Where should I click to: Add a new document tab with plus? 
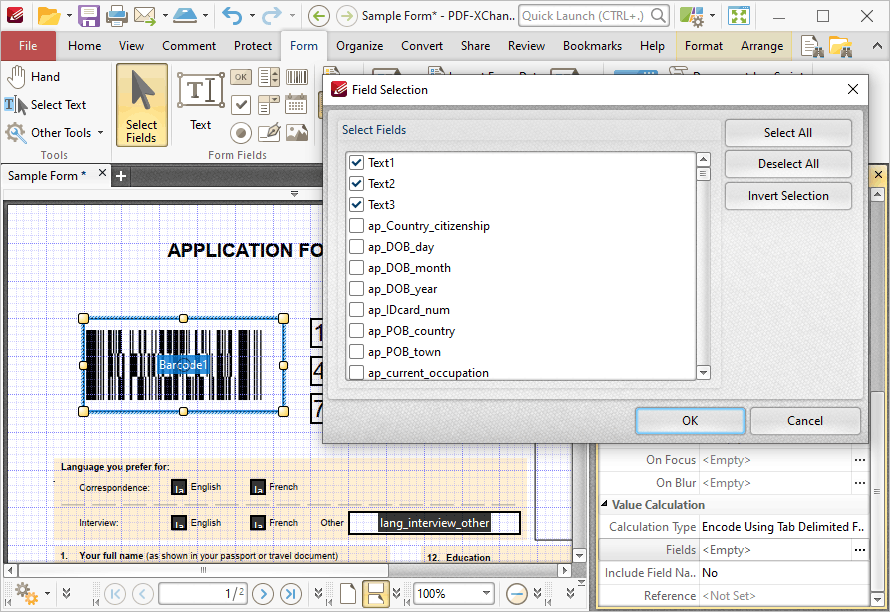coord(121,177)
